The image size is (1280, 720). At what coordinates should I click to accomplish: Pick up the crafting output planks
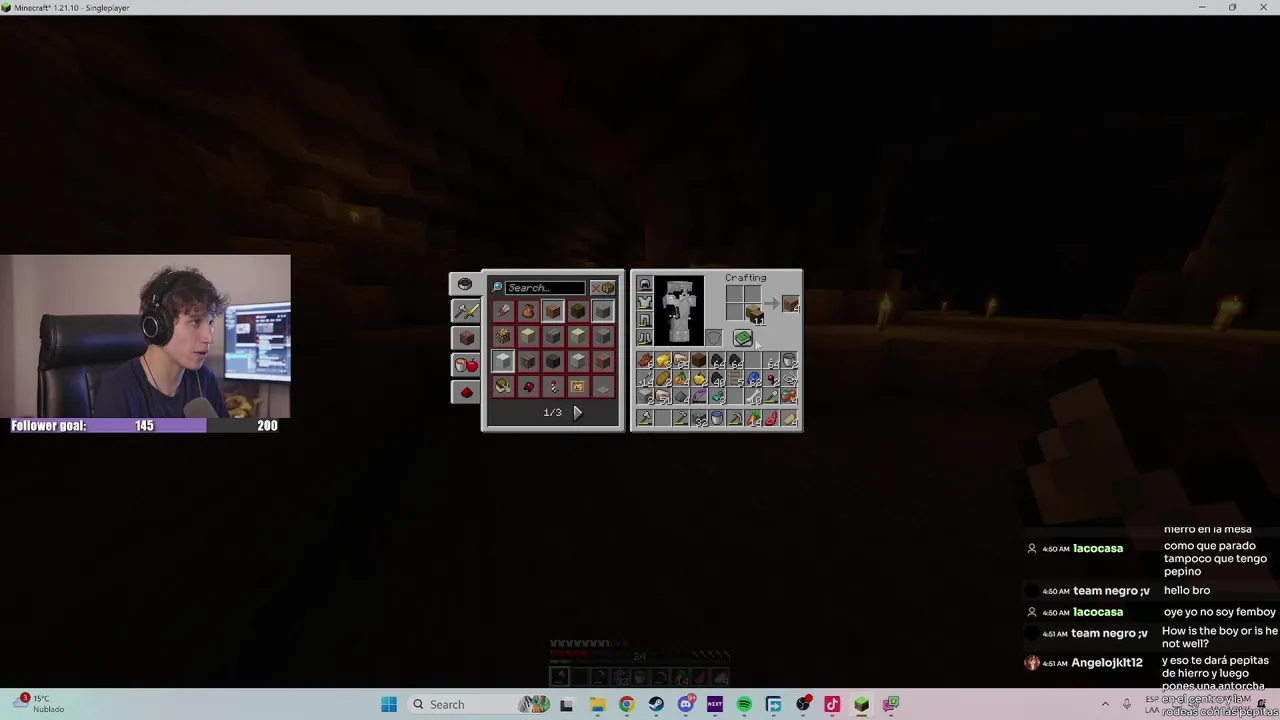pos(790,303)
